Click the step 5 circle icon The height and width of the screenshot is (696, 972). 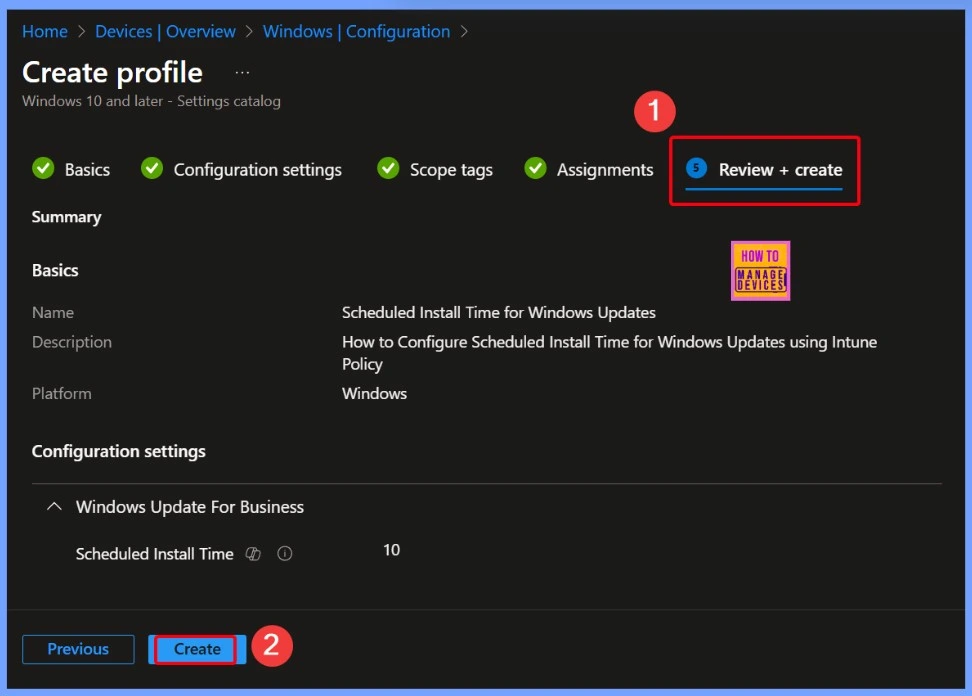(x=696, y=168)
